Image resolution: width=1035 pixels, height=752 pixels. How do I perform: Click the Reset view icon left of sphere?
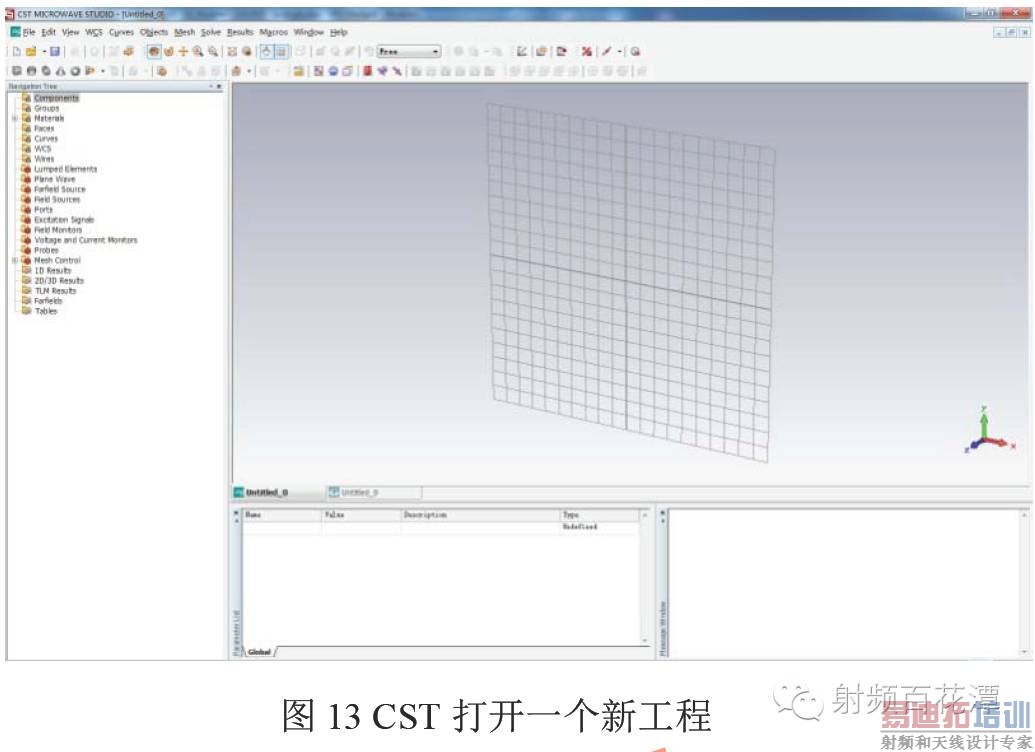(232, 51)
